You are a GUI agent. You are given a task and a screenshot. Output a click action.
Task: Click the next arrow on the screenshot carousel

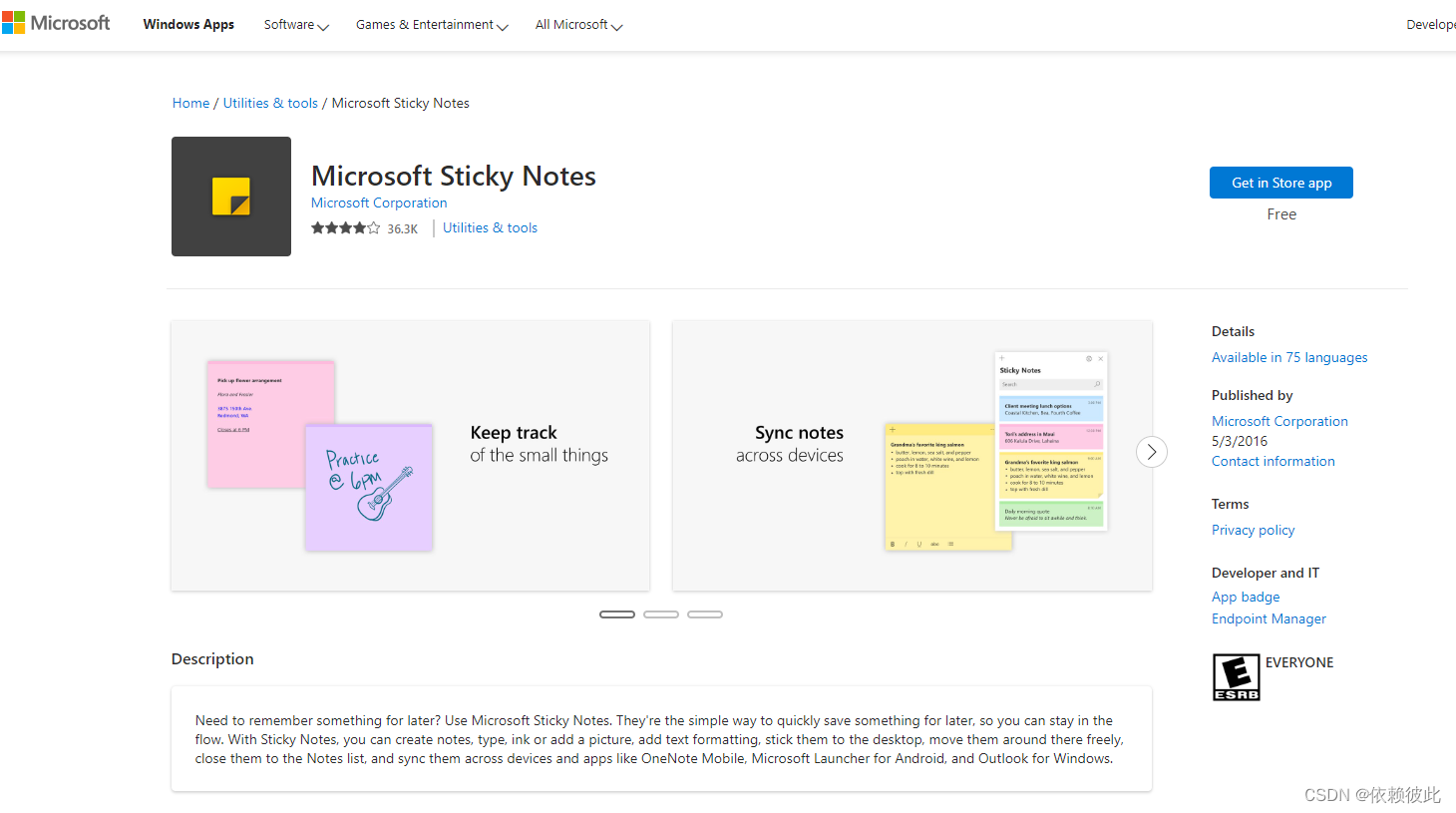pos(1151,452)
